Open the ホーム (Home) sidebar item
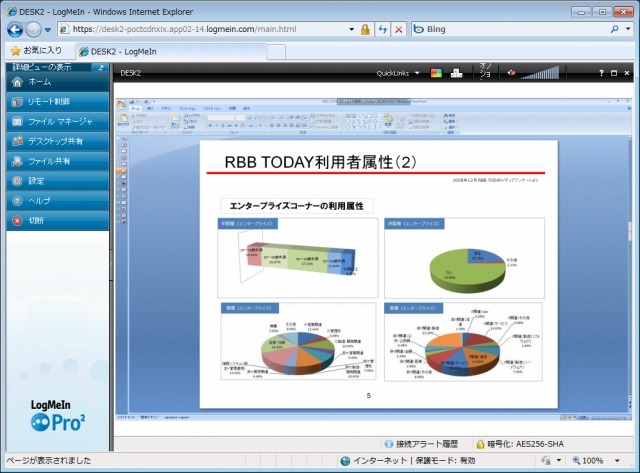The height and width of the screenshot is (473, 640). pyautogui.click(x=58, y=82)
